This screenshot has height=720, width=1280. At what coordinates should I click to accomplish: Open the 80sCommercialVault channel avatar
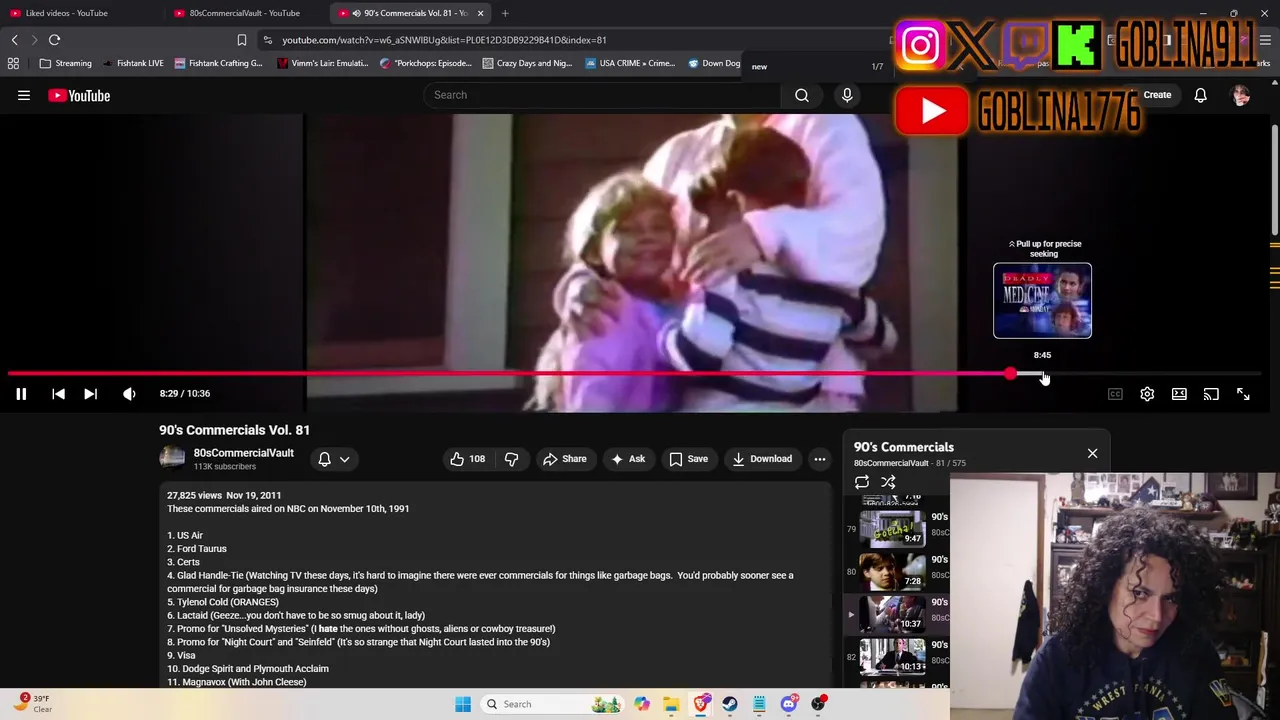click(172, 459)
